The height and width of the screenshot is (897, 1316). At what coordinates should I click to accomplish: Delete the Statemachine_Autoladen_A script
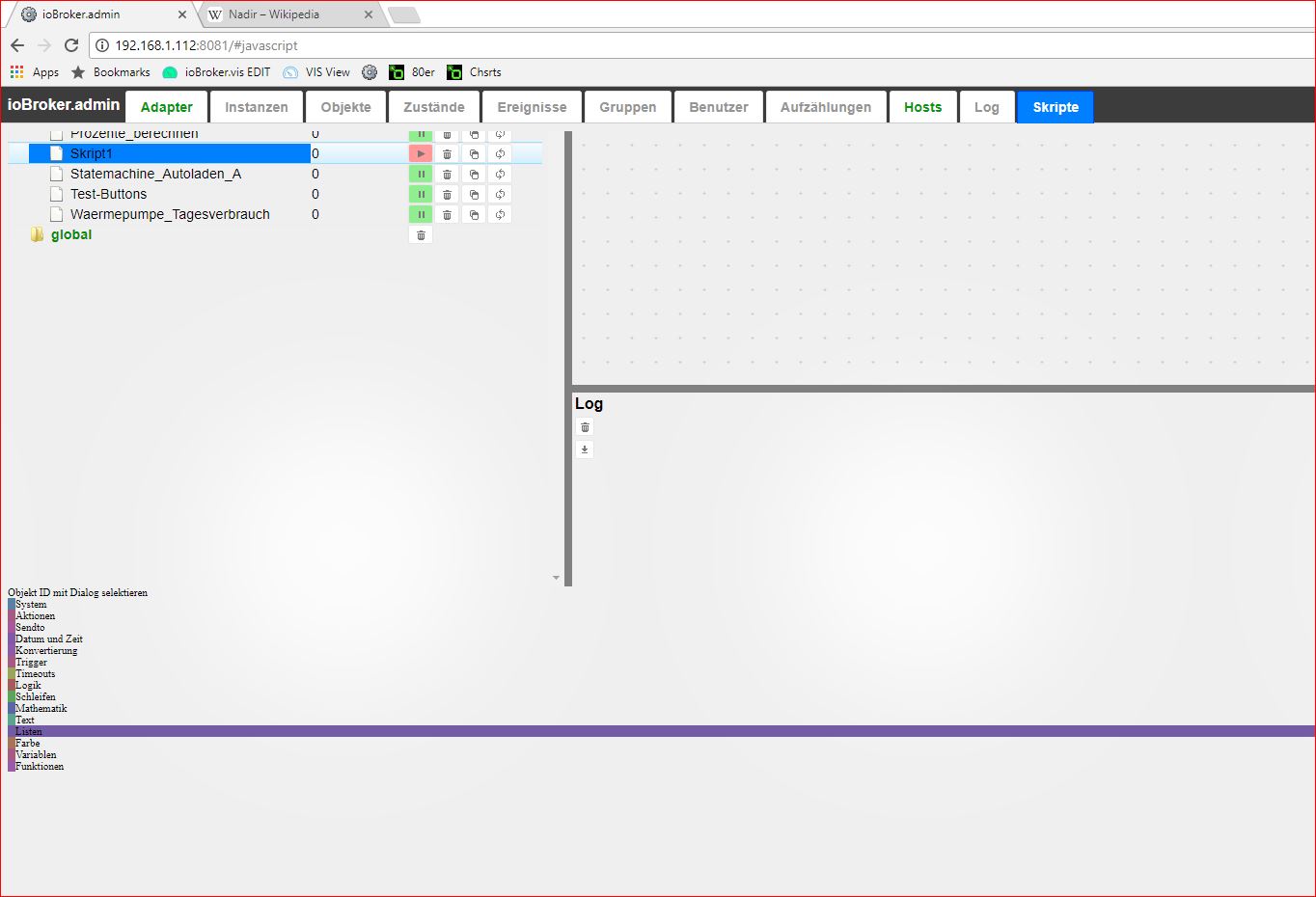click(447, 174)
